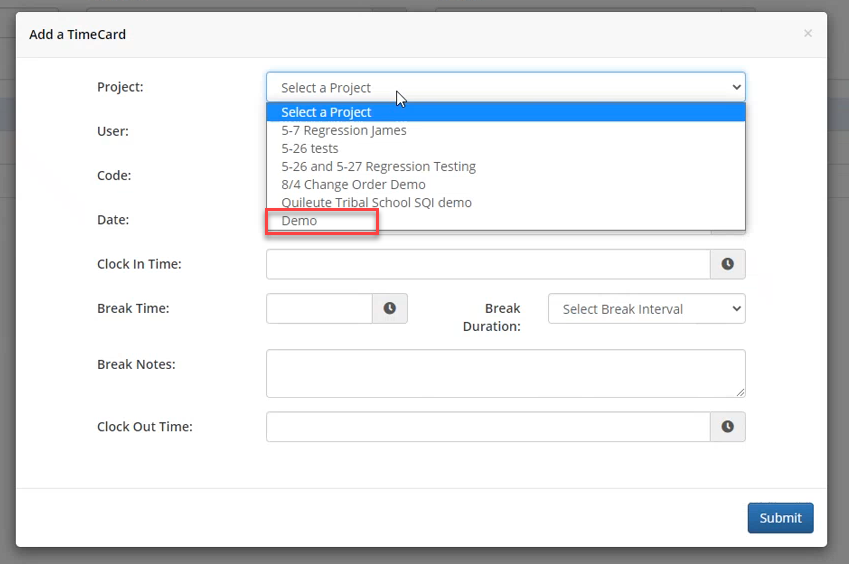This screenshot has width=849, height=564.
Task: Pick the 'Demo' project from the list
Action: click(x=299, y=221)
